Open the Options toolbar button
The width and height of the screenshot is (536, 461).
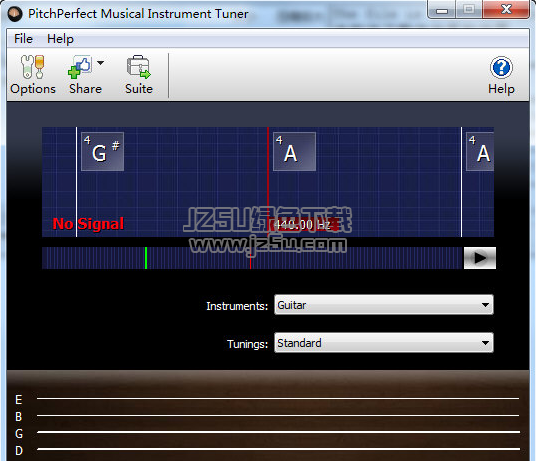coord(33,74)
